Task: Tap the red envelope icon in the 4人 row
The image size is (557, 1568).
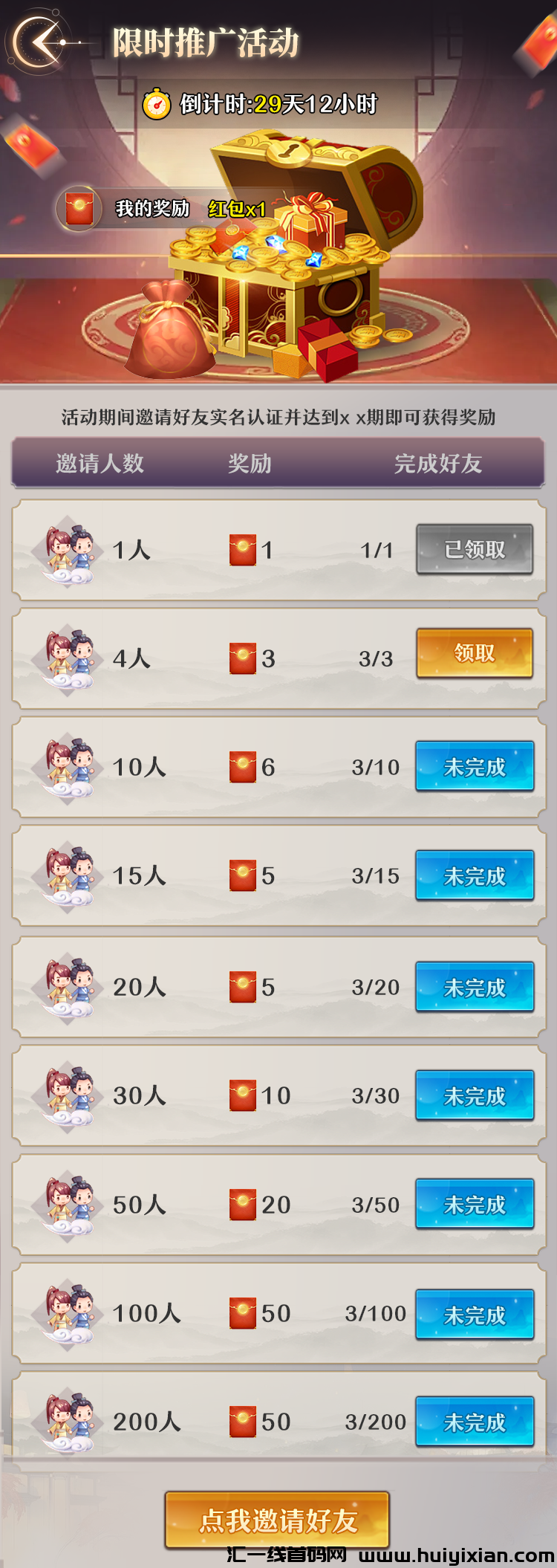Action: click(x=243, y=658)
